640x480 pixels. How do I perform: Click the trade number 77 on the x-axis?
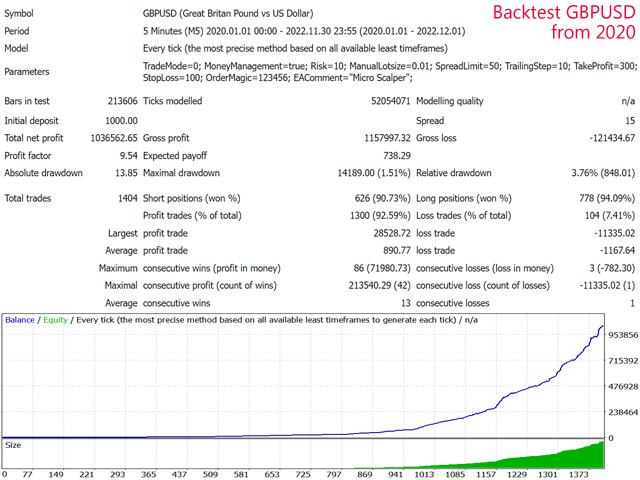27,474
